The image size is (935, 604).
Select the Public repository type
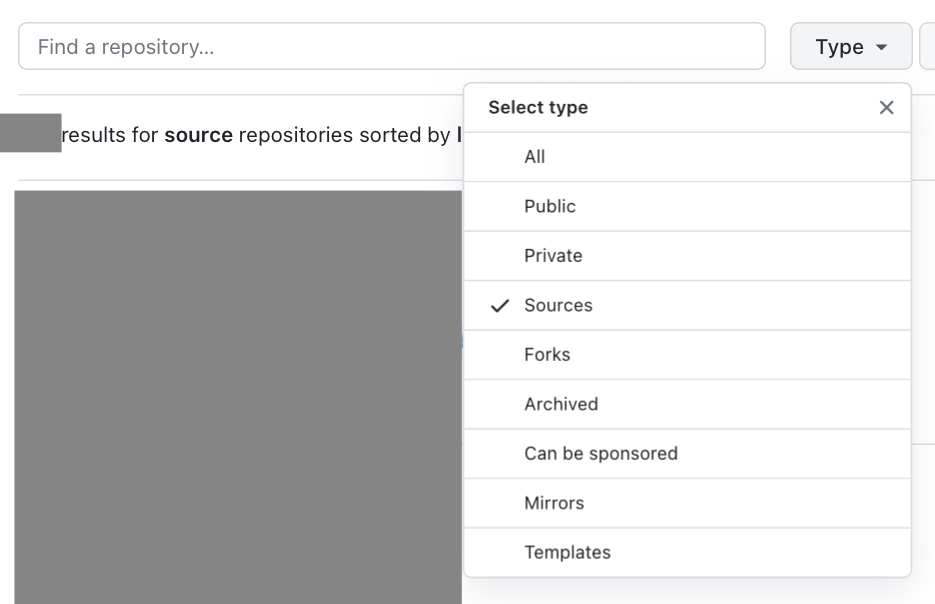[x=550, y=206]
